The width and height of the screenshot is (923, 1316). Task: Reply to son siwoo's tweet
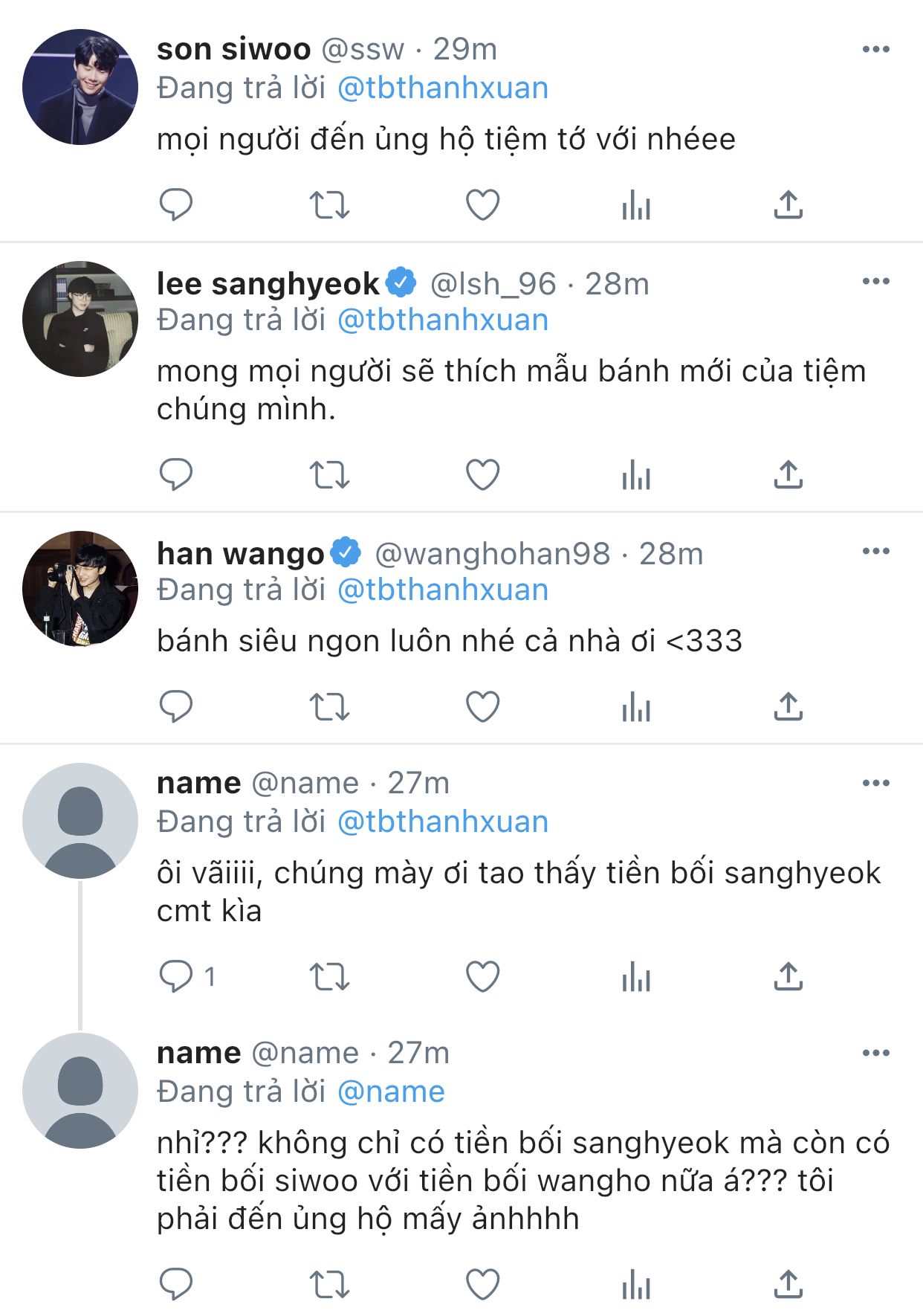tap(176, 204)
